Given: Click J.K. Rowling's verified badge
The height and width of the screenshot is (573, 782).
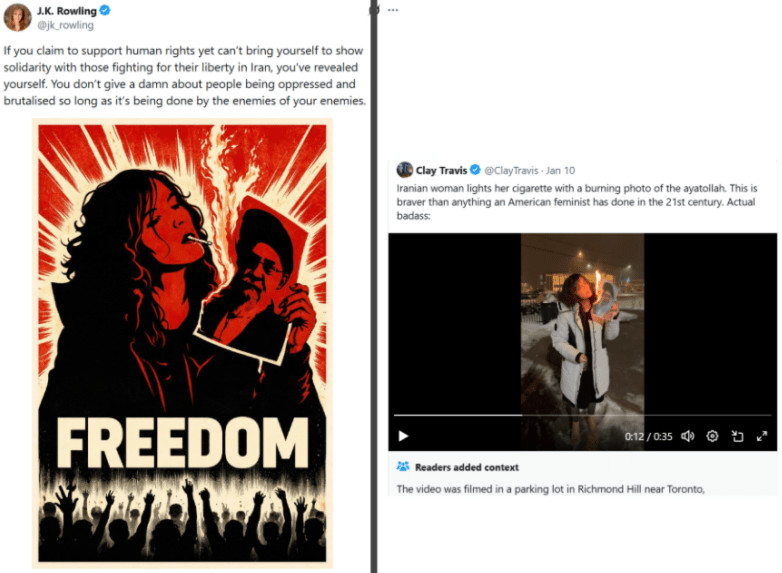Looking at the screenshot, I should click(105, 10).
